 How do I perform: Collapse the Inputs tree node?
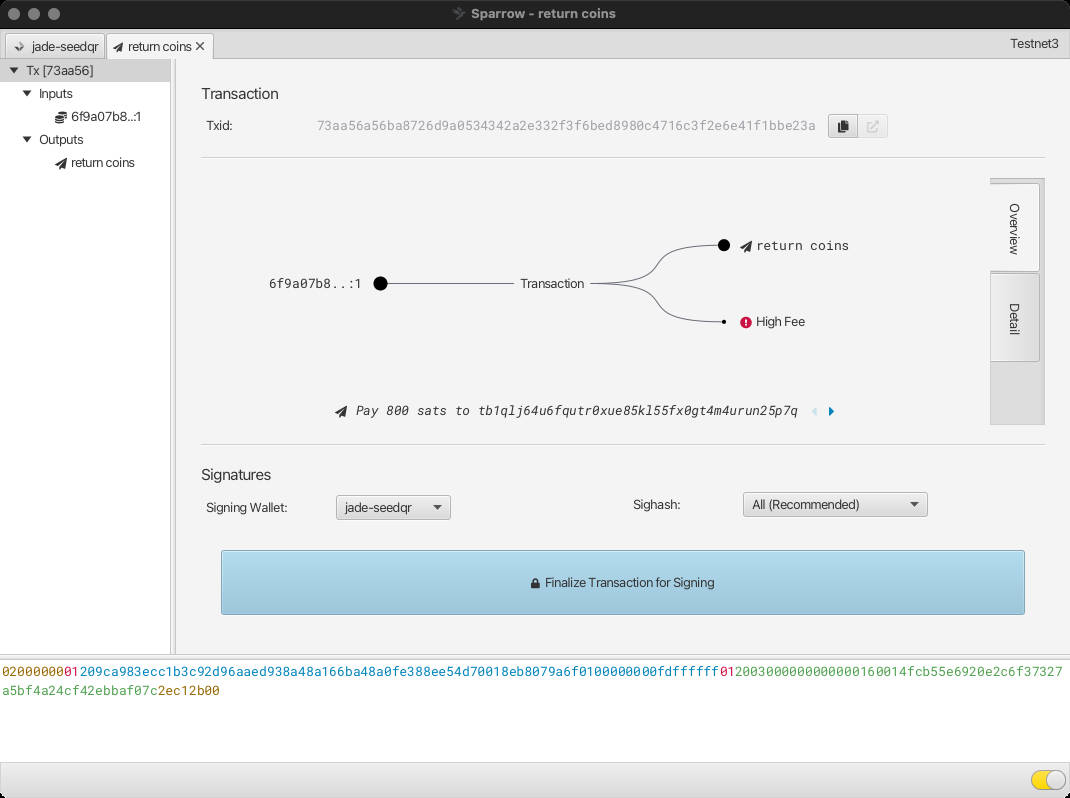coord(27,94)
